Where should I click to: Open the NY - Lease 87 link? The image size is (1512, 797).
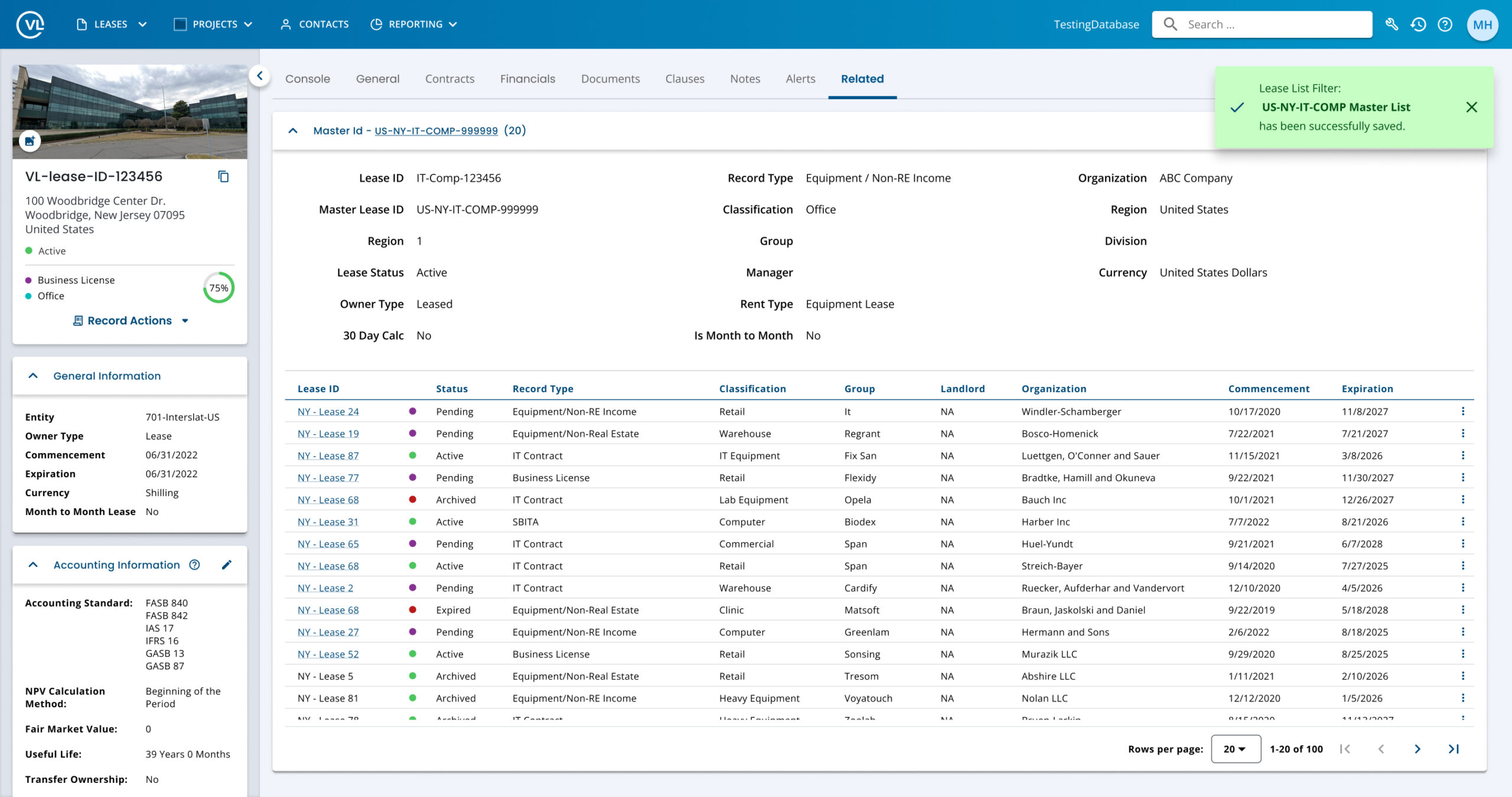328,456
